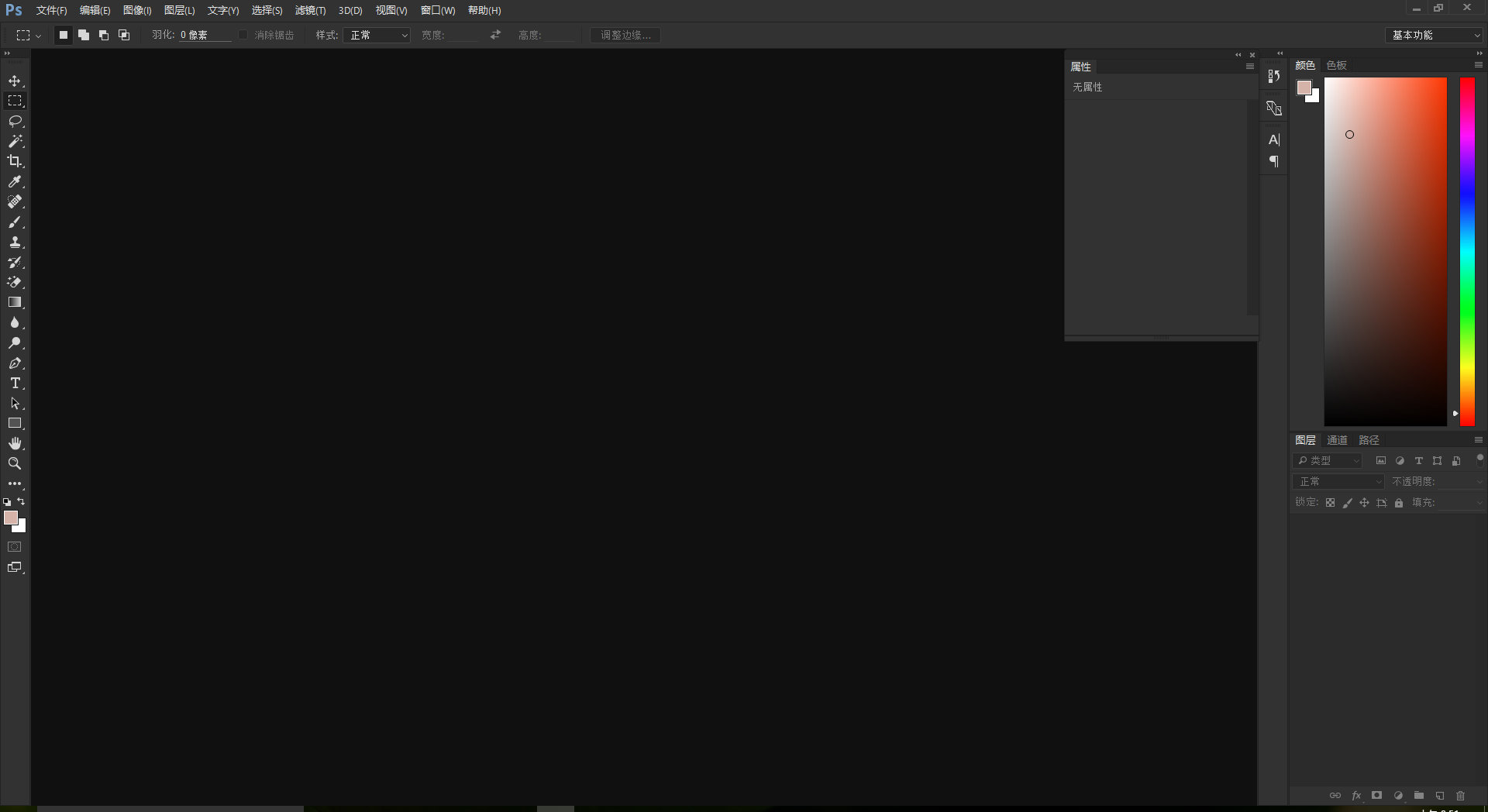Screen dimensions: 1488x812
Task: Switch to the 色板 swatches tab
Action: click(1337, 65)
